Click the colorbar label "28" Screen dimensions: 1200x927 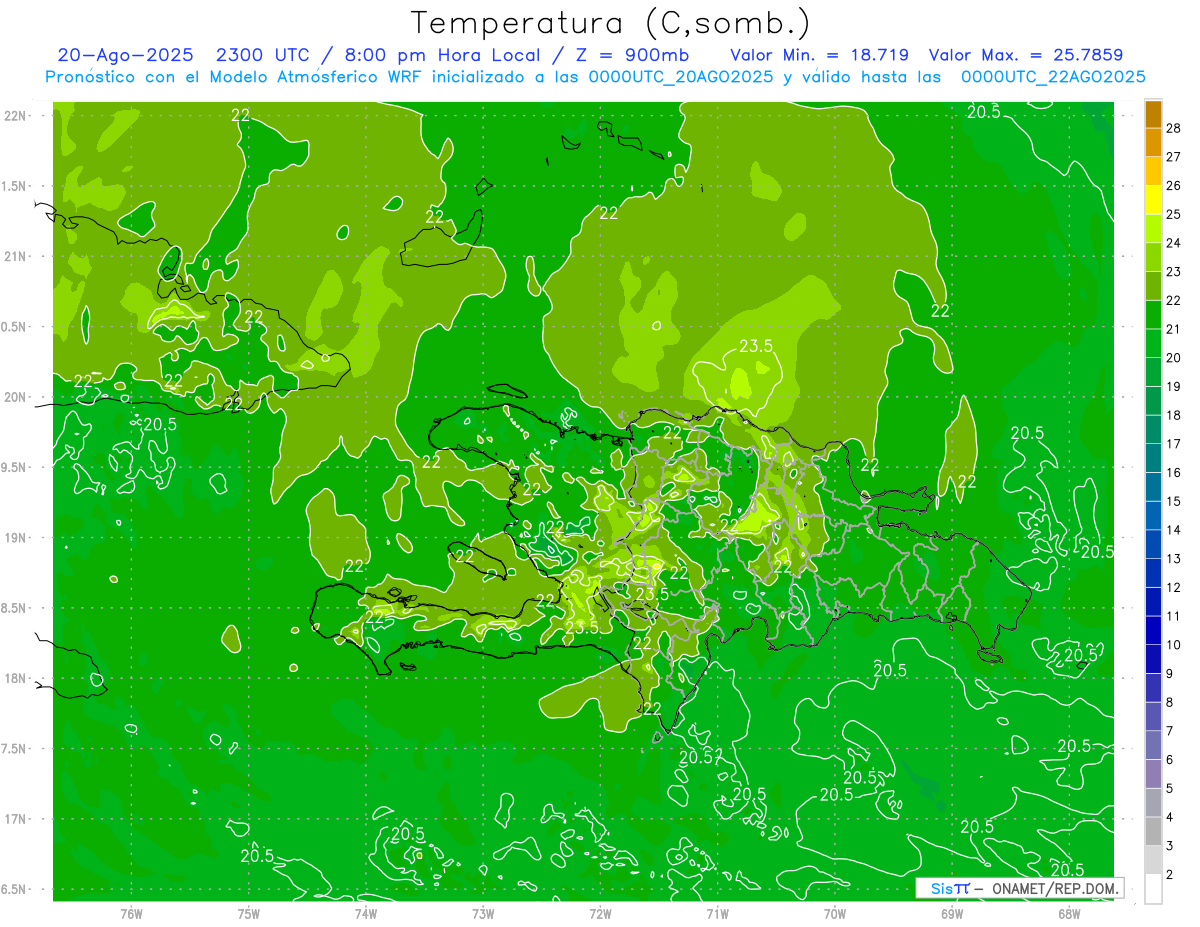click(1174, 128)
